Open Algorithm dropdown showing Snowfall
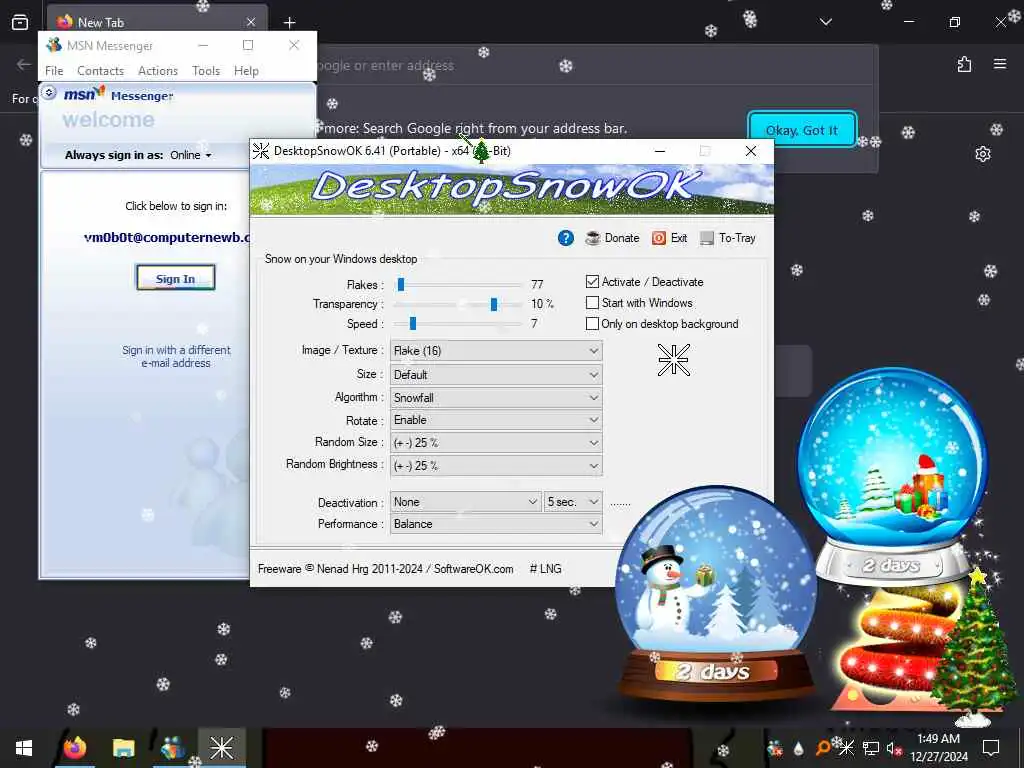1024x768 pixels. [496, 398]
